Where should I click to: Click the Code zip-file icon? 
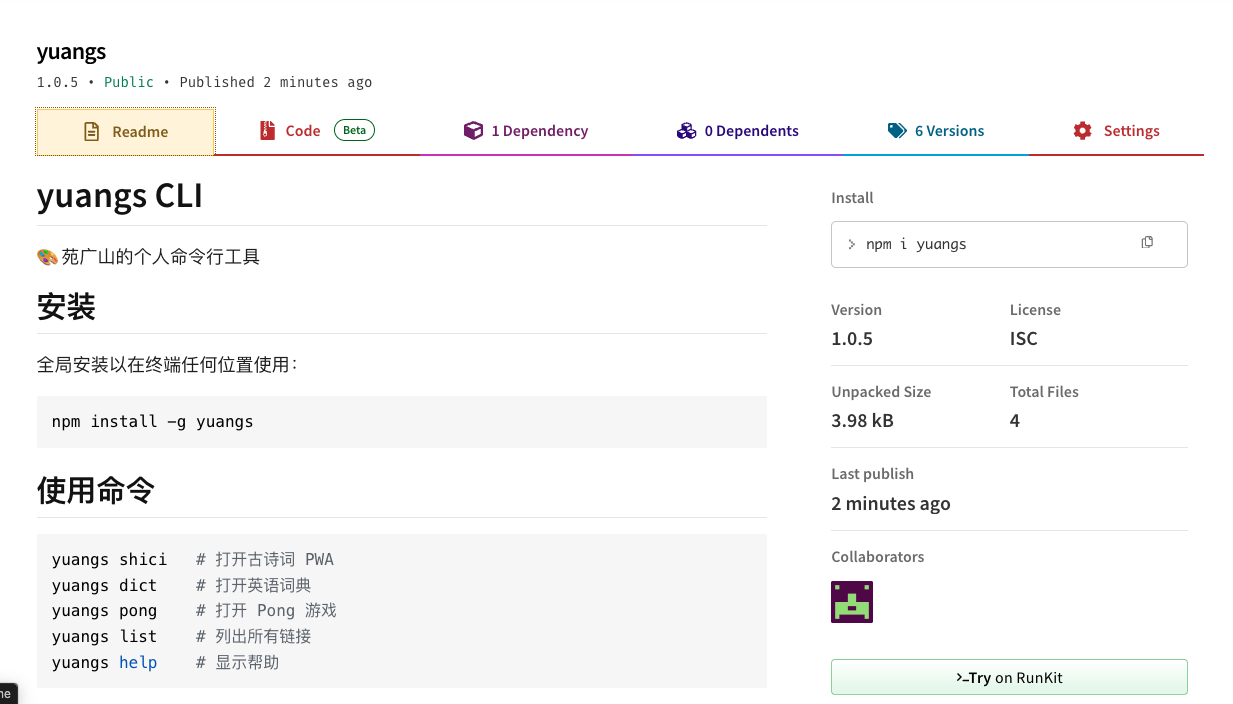click(267, 131)
